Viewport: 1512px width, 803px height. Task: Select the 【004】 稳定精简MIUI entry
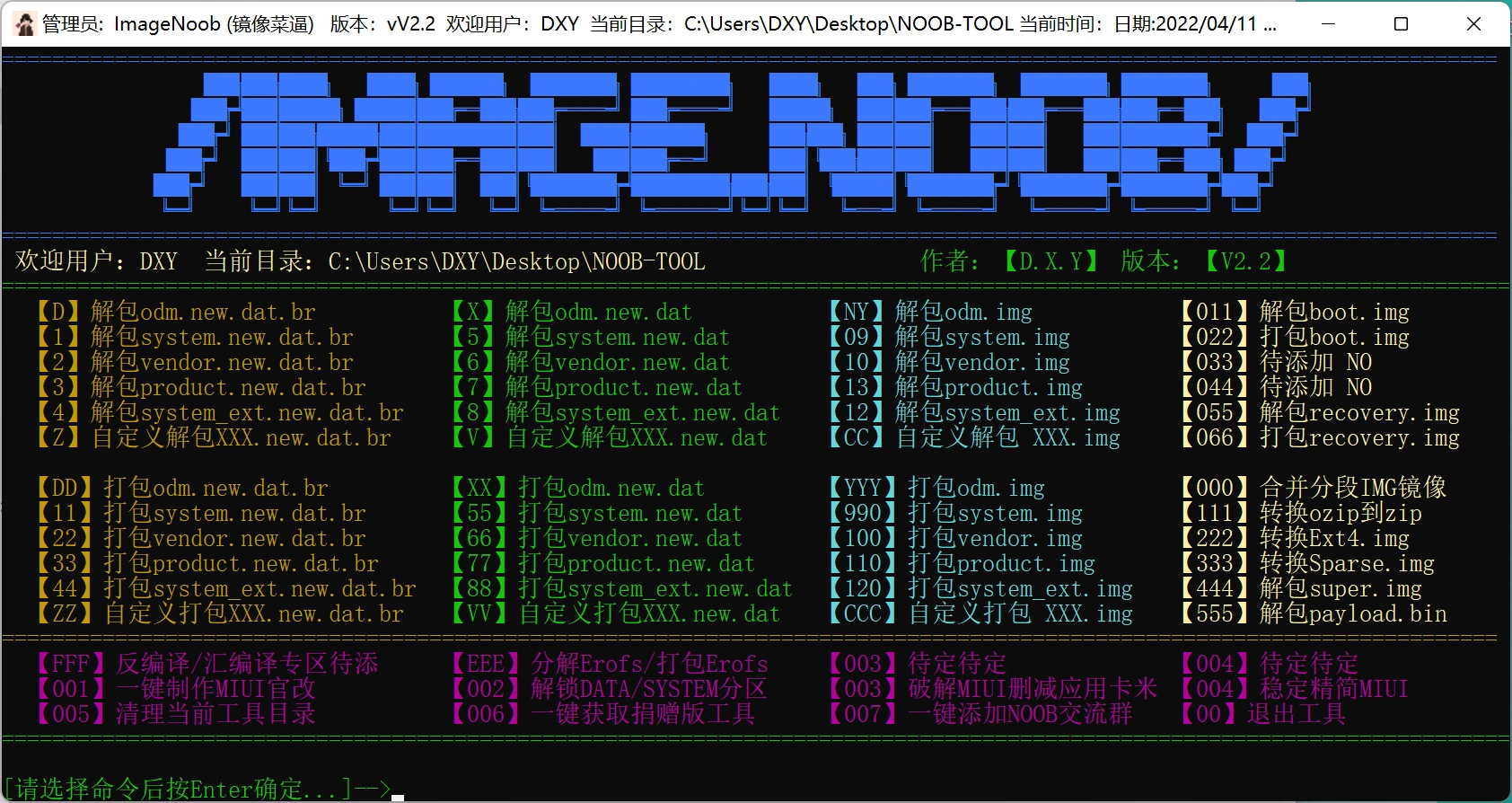point(1294,690)
